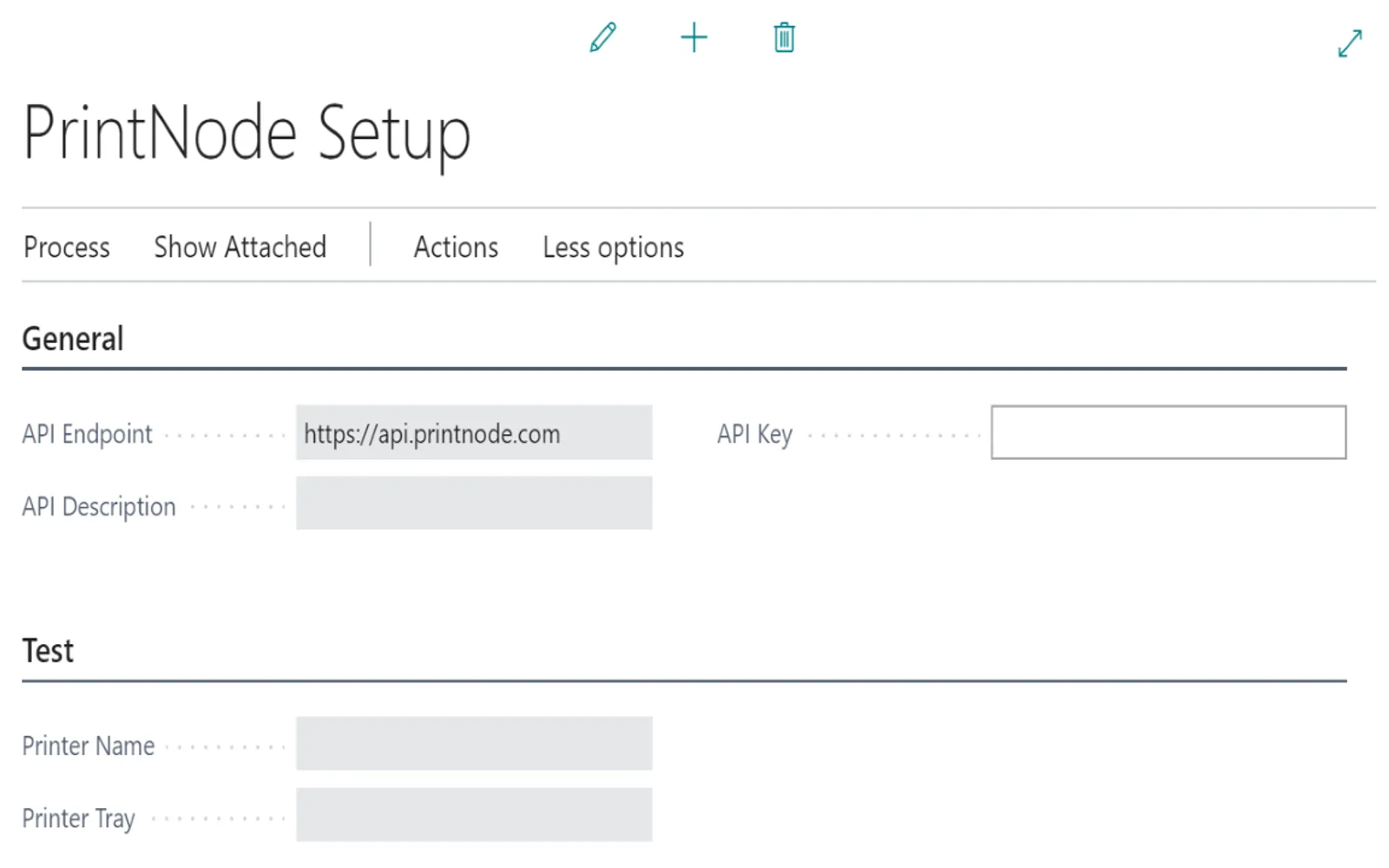Click the API Description field
1389x868 pixels.
474,503
